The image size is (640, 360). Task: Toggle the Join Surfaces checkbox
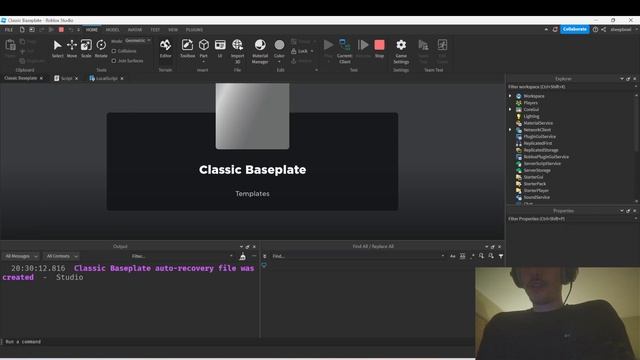click(x=114, y=61)
